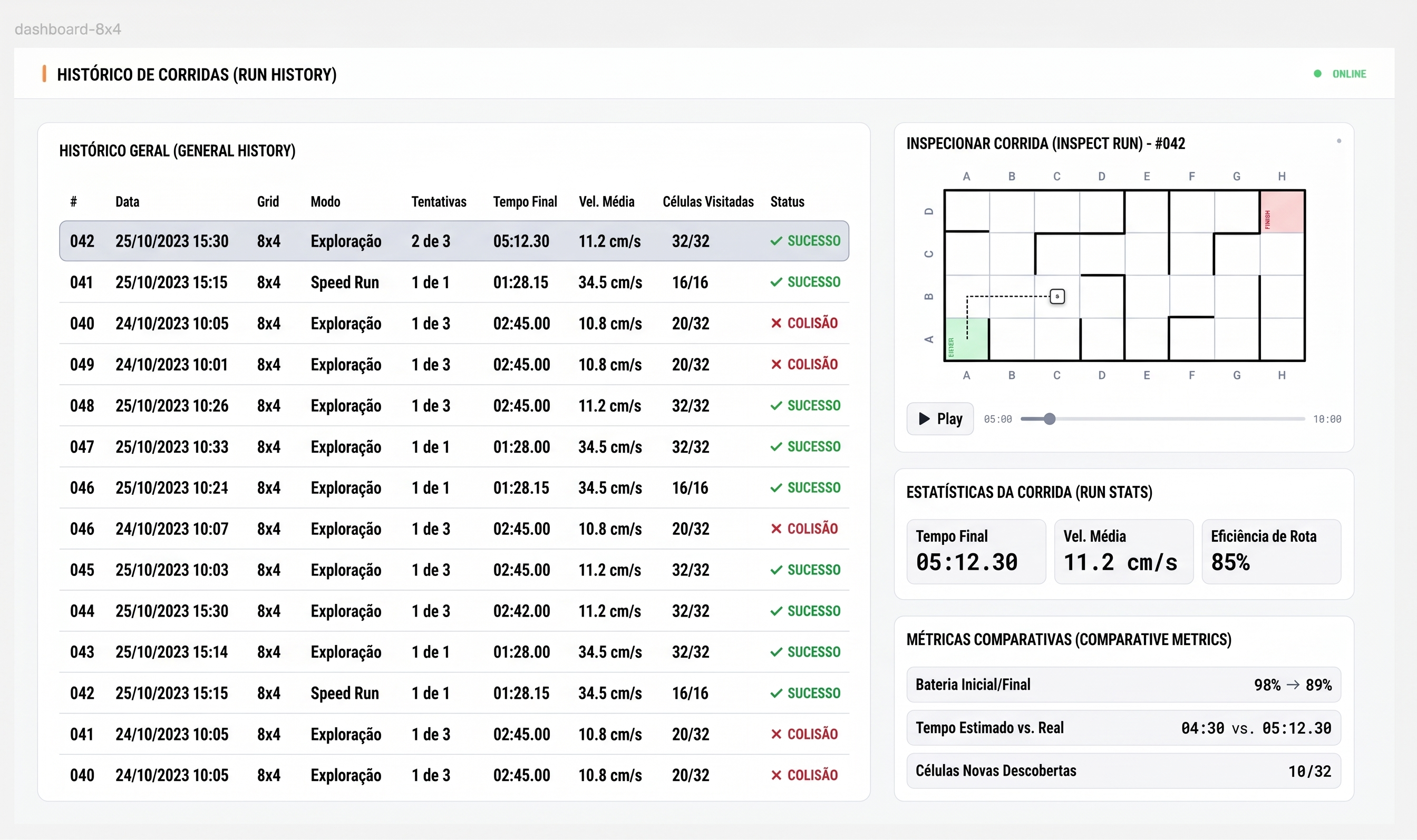Click the Tempo Estimado vs. Real row
This screenshot has width=1417, height=840.
tap(1124, 728)
